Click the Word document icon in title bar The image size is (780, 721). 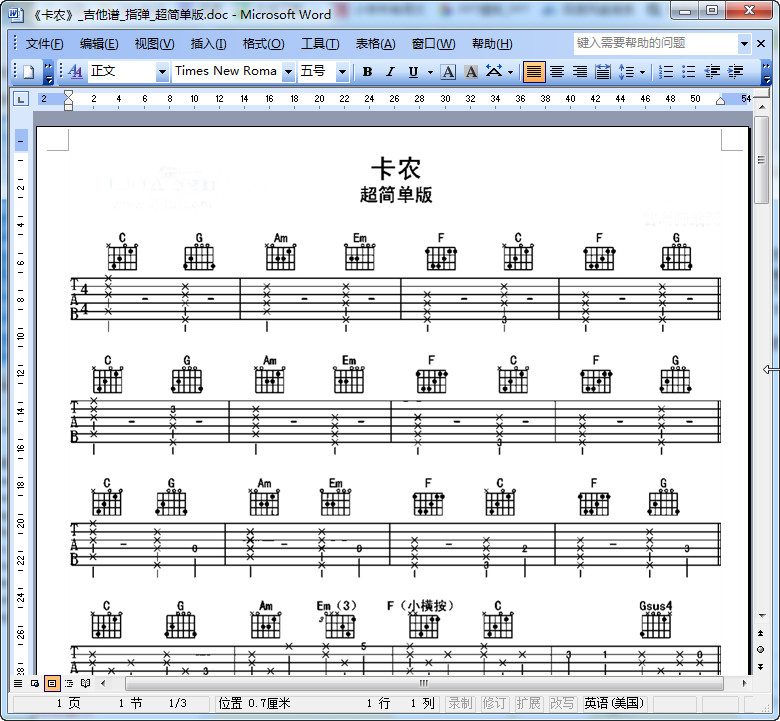(x=15, y=13)
